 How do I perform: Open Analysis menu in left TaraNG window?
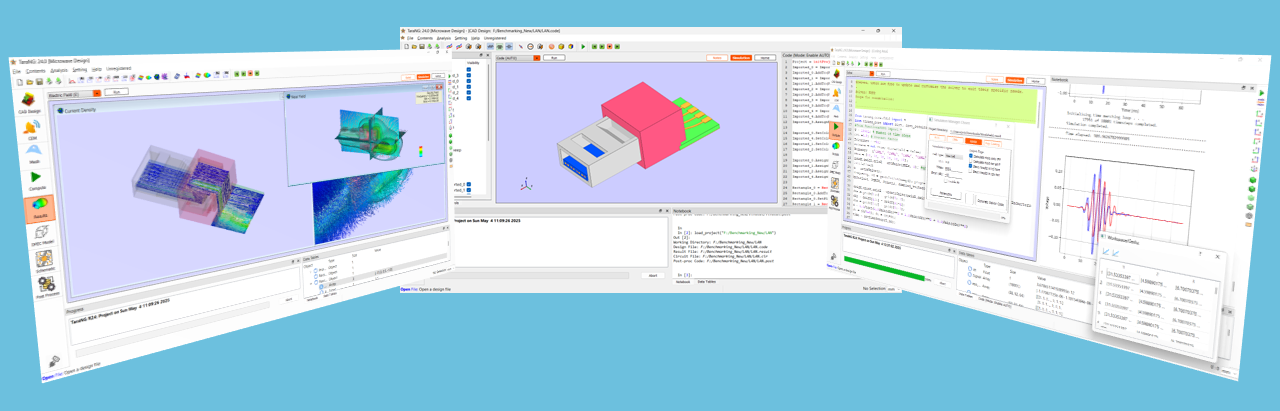tap(60, 71)
